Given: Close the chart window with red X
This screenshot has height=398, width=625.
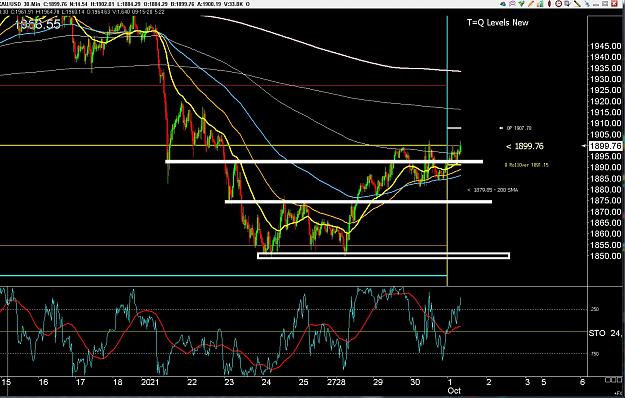Looking at the screenshot, I should click(614, 4).
